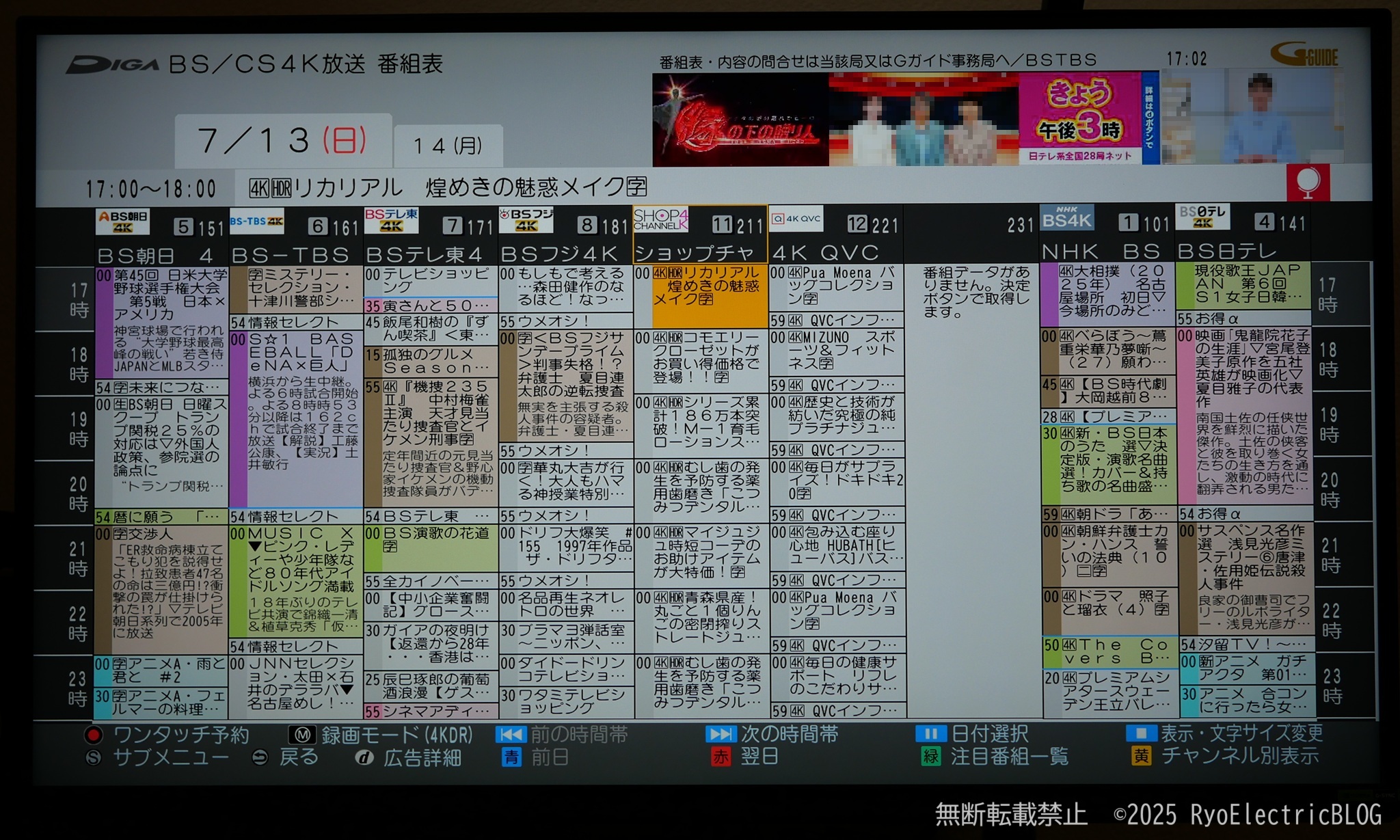Click the 録画モード M icon
Screen dimensions: 1400x840
coord(302,735)
